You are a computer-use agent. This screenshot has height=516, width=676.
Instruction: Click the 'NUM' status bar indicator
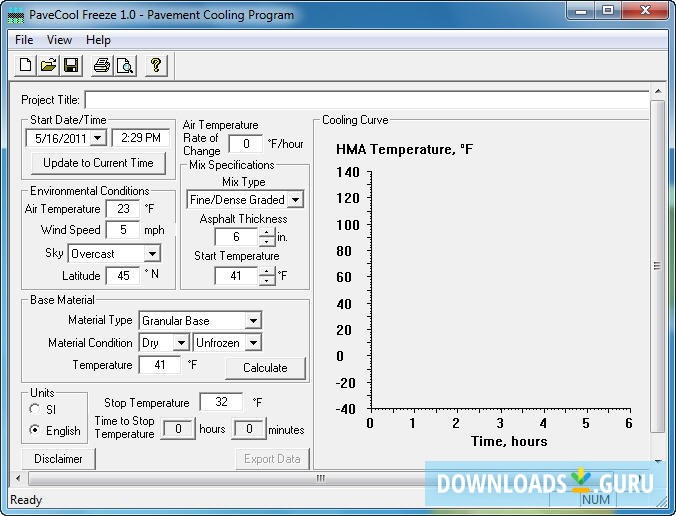tap(596, 500)
